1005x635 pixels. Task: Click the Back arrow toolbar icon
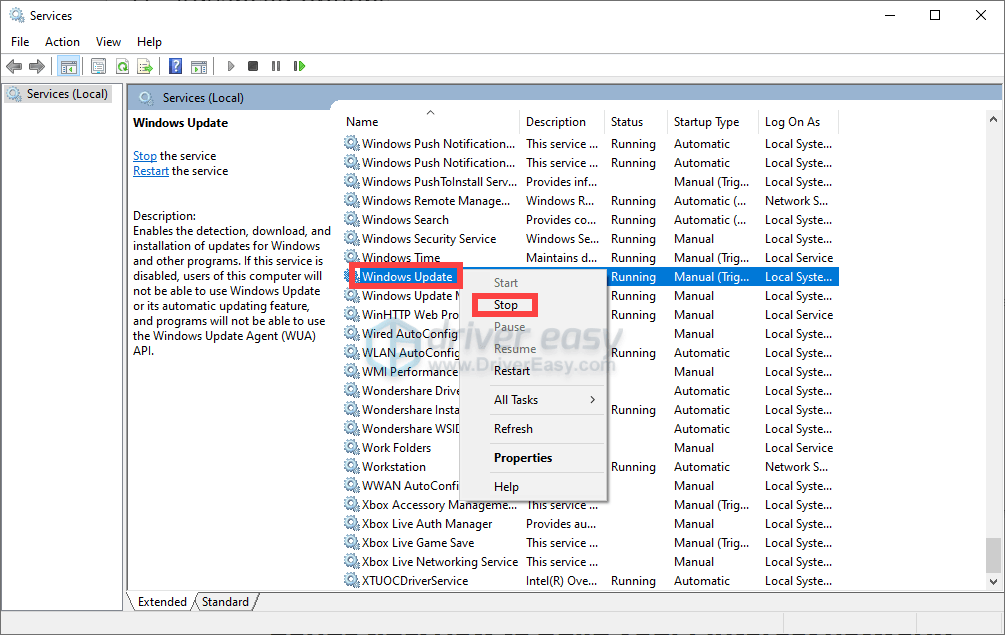click(14, 66)
